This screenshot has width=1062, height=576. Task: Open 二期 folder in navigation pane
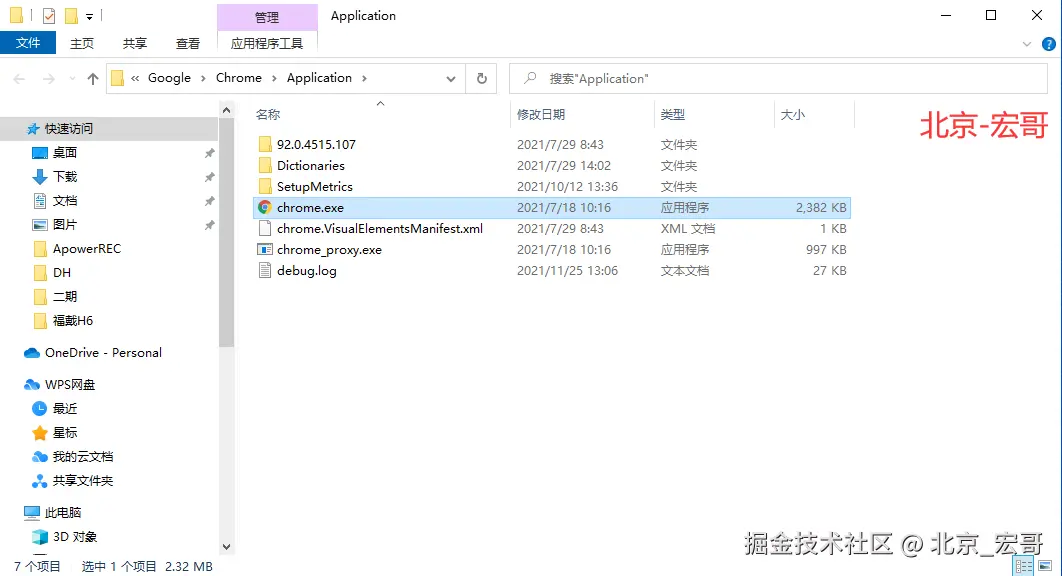click(x=65, y=297)
